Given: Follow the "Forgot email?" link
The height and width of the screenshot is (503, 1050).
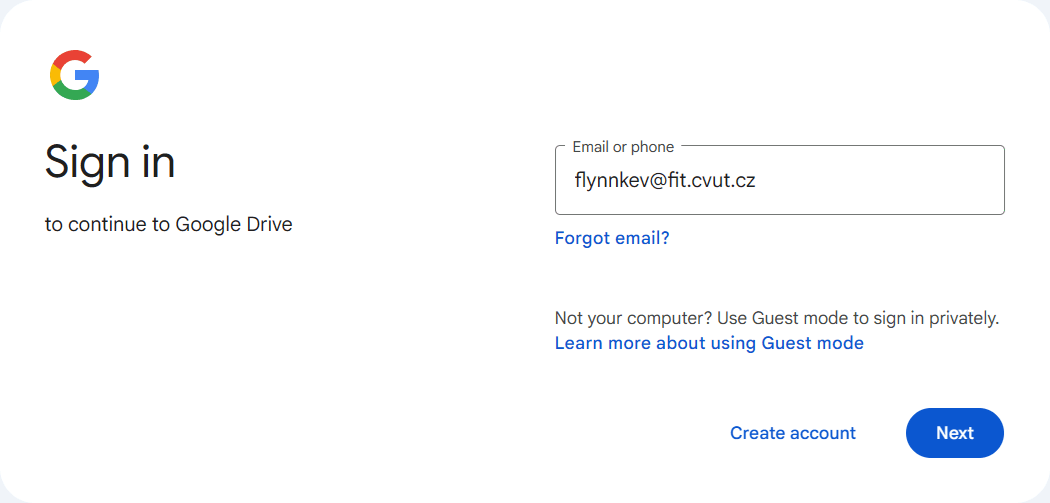Looking at the screenshot, I should click(x=611, y=238).
